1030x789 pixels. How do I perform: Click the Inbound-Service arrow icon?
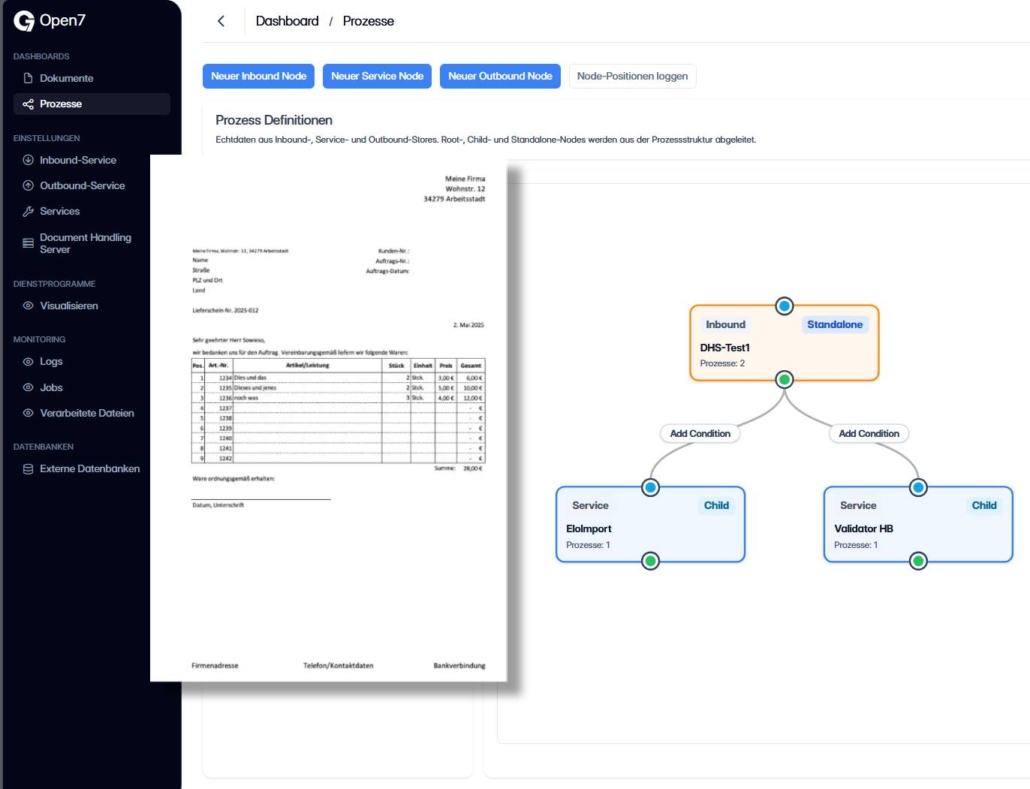[x=28, y=160]
